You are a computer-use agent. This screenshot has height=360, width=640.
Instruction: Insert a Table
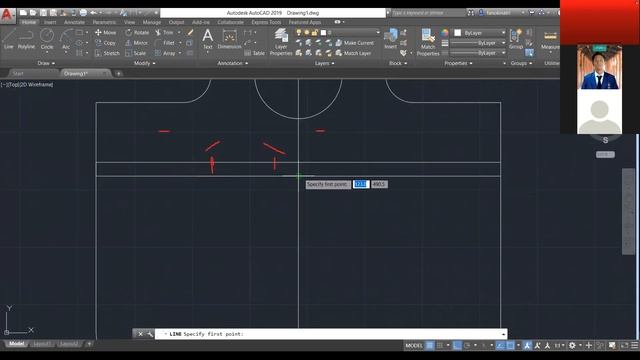pos(254,53)
